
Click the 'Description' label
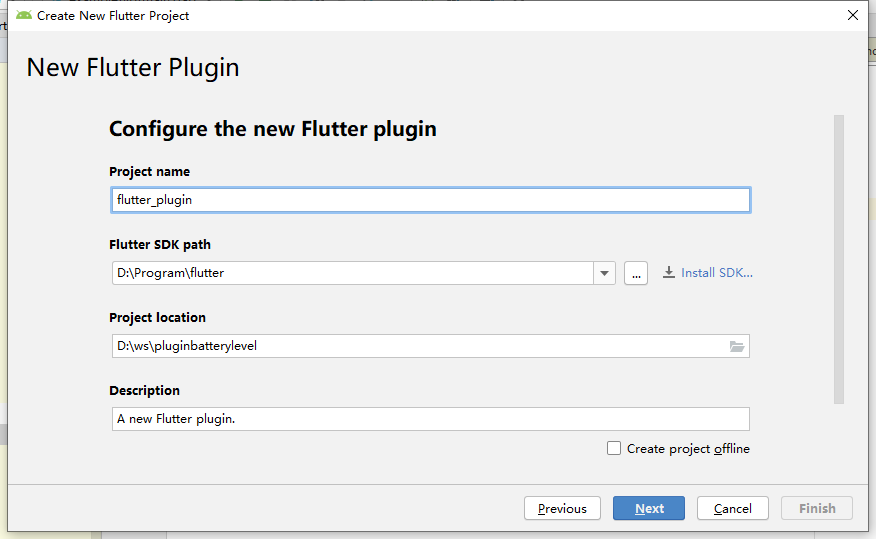point(144,390)
